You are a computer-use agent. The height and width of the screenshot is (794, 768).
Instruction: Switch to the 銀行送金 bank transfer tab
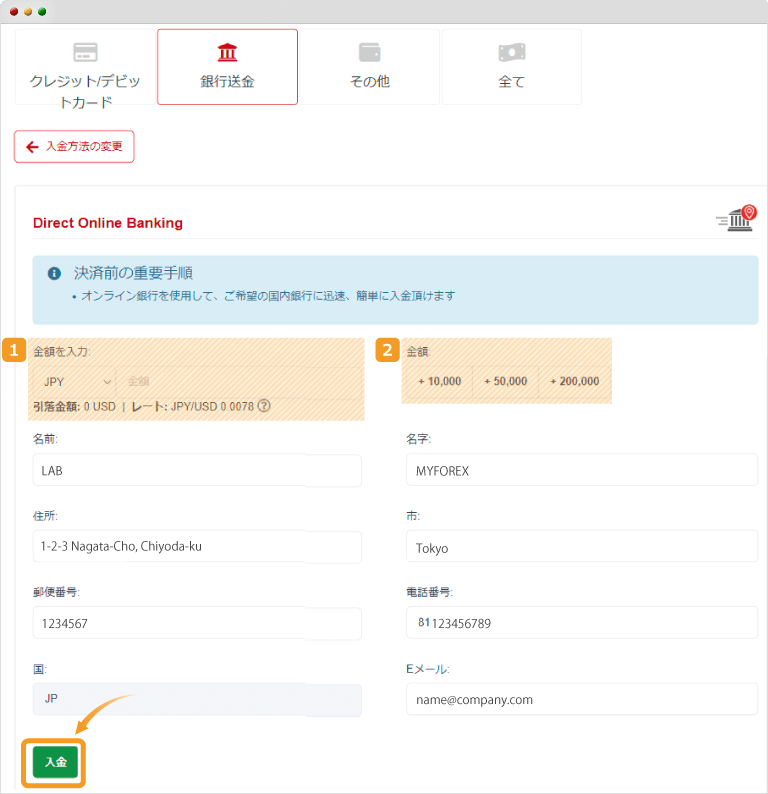(227, 67)
